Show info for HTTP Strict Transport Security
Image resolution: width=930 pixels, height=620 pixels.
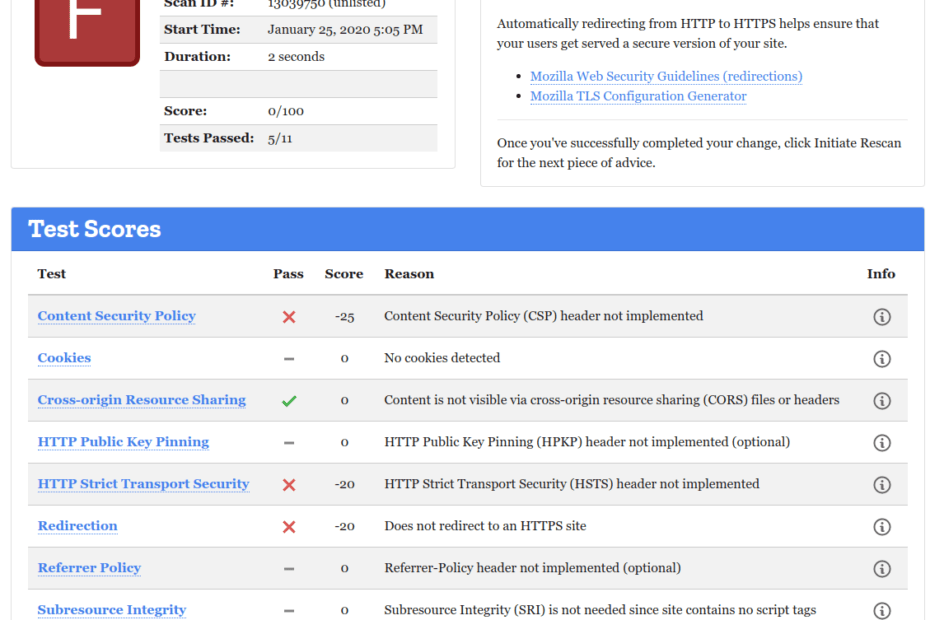point(881,485)
